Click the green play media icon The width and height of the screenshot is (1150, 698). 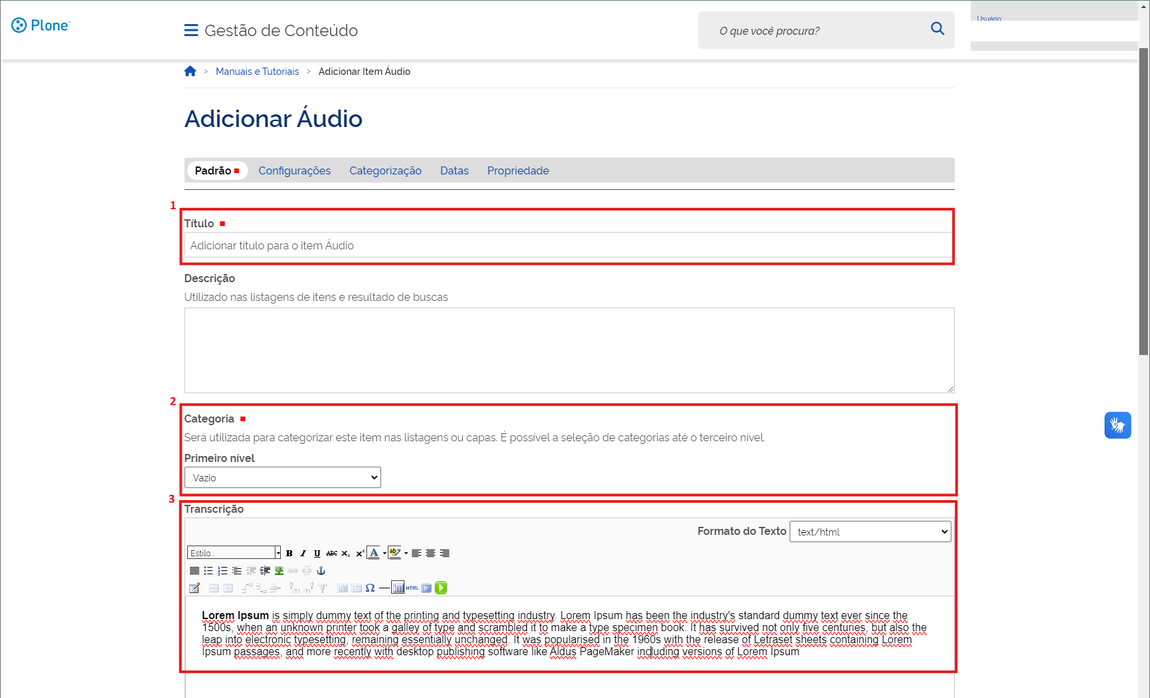[441, 588]
